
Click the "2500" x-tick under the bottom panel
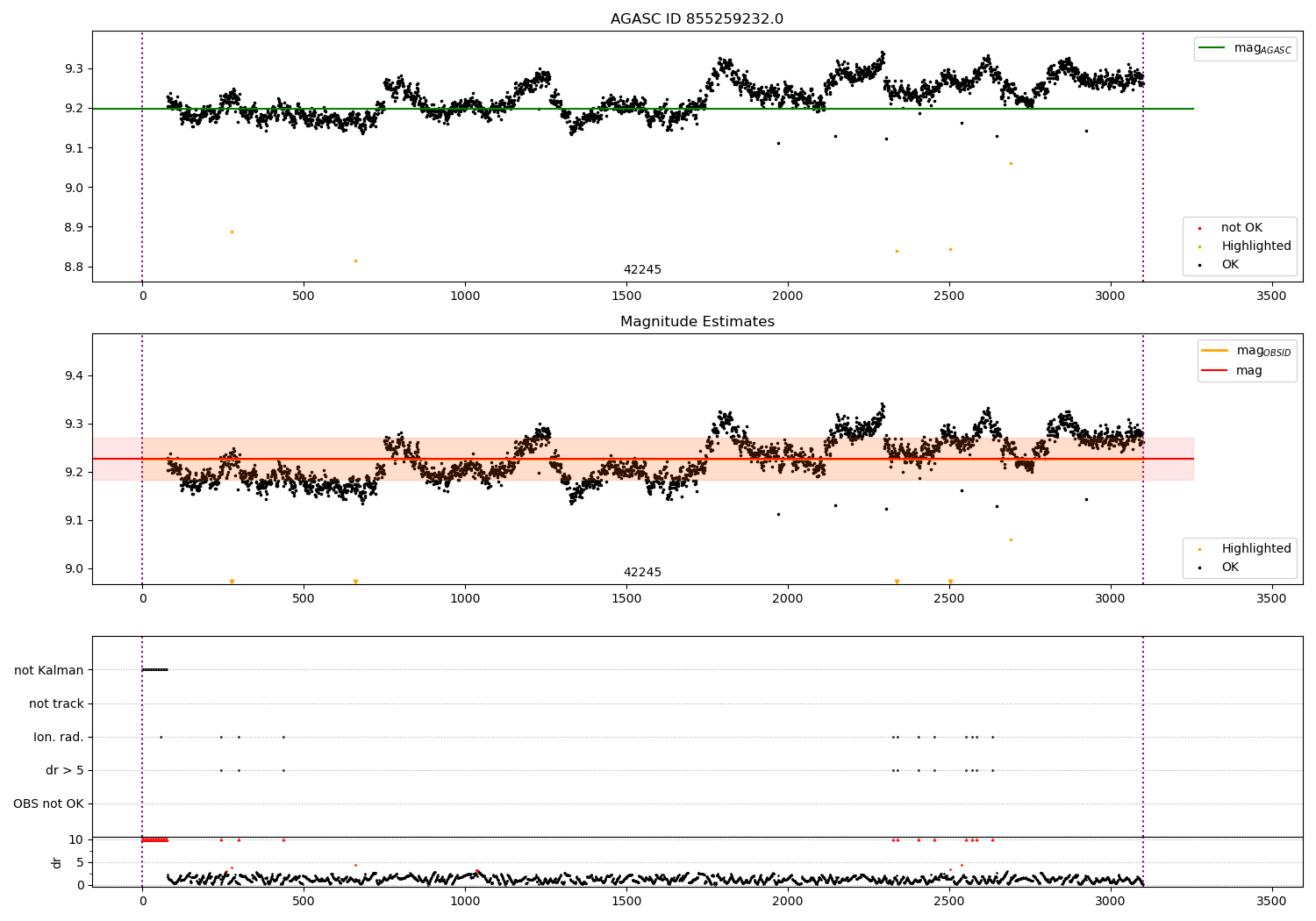pyautogui.click(x=948, y=900)
